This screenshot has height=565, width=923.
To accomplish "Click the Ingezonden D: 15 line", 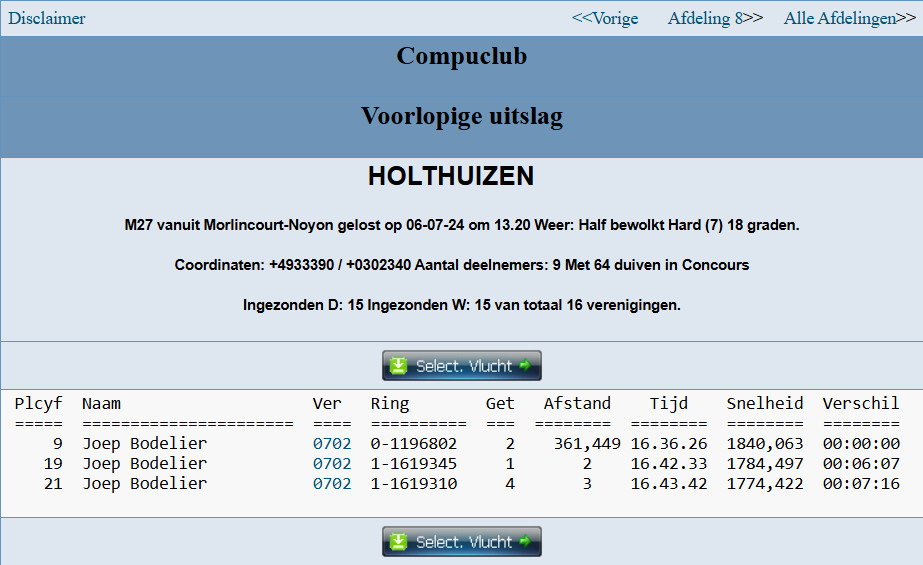I will [x=462, y=305].
